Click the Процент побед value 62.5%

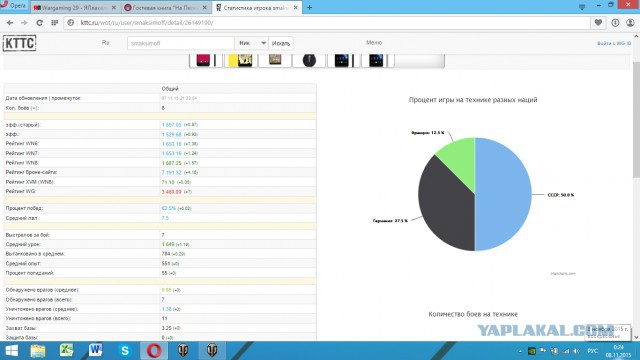coord(169,208)
